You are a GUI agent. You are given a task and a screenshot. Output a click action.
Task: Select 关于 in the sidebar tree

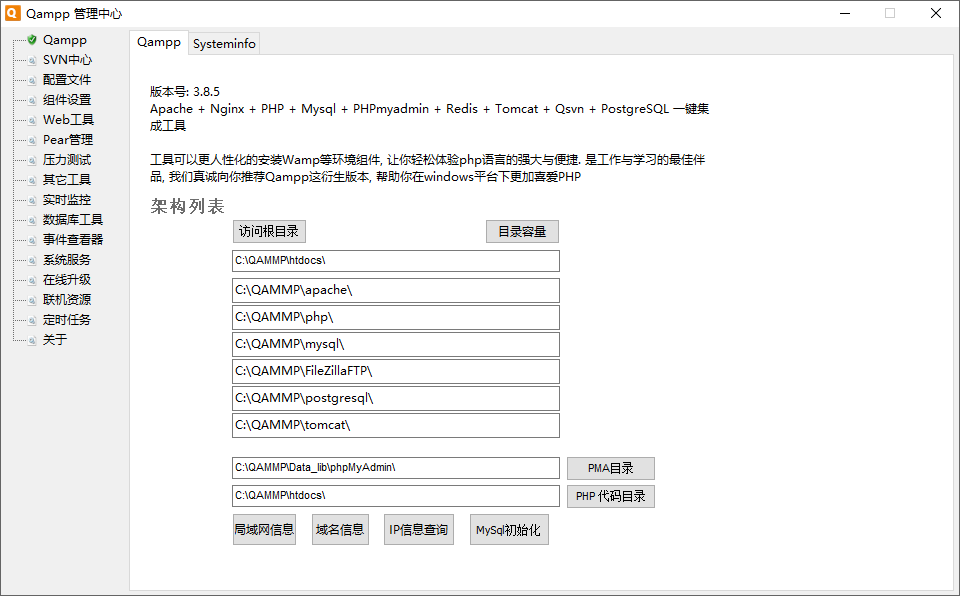coord(52,339)
